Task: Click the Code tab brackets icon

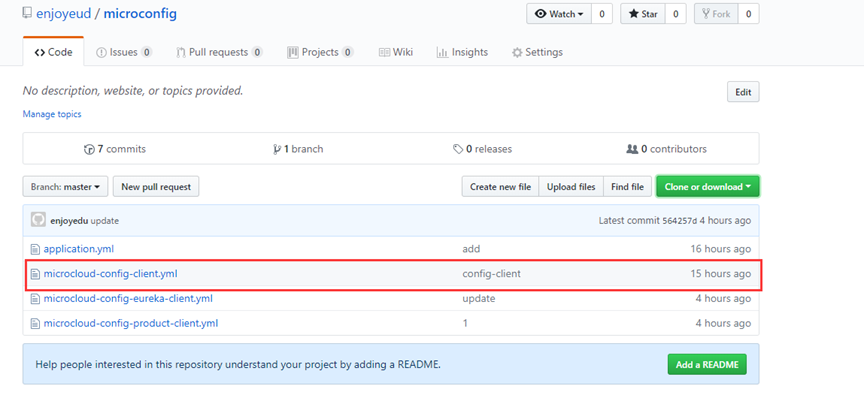Action: coord(40,53)
